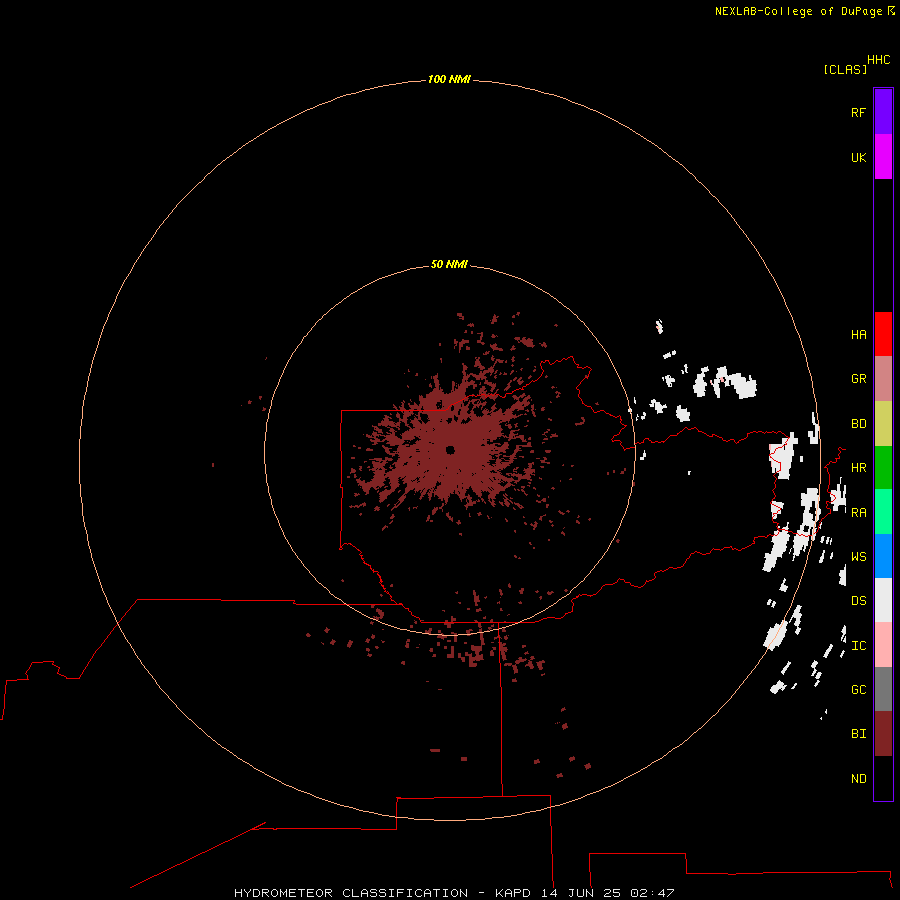Click the 14 JUN 25 date stamp

(x=580, y=893)
